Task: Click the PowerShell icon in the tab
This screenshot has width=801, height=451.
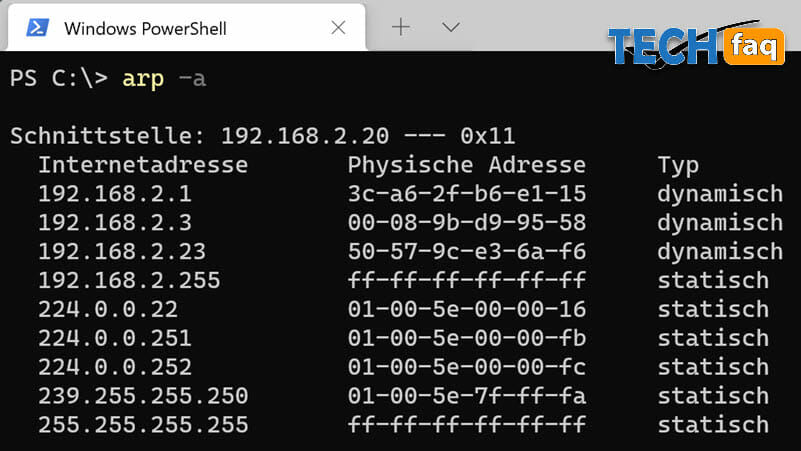Action: (x=38, y=28)
